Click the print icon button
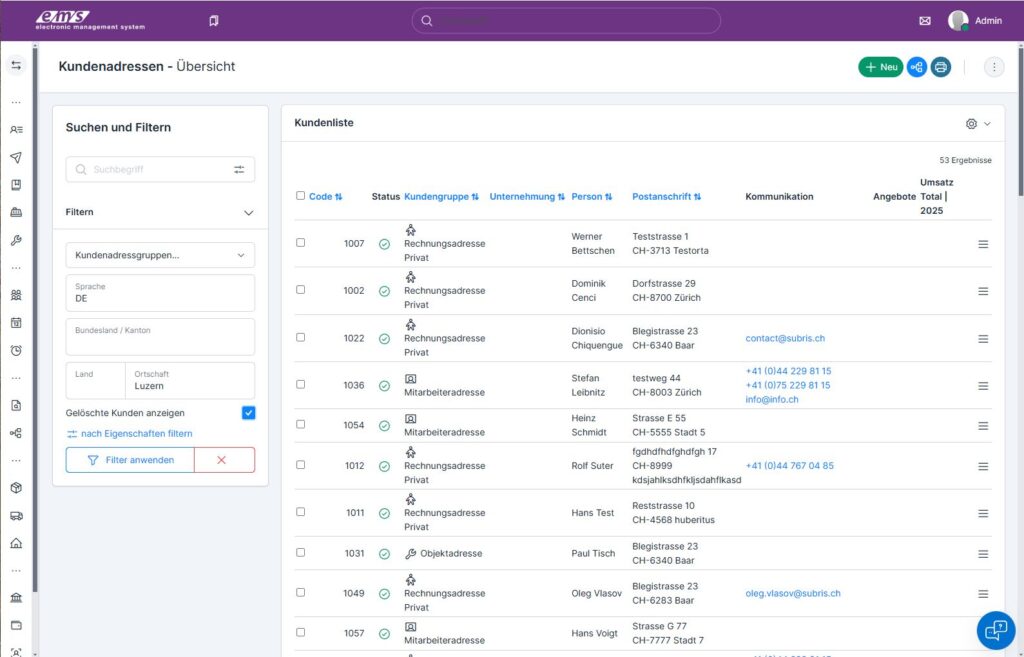Screen dimensions: 1024x657 (x=940, y=67)
